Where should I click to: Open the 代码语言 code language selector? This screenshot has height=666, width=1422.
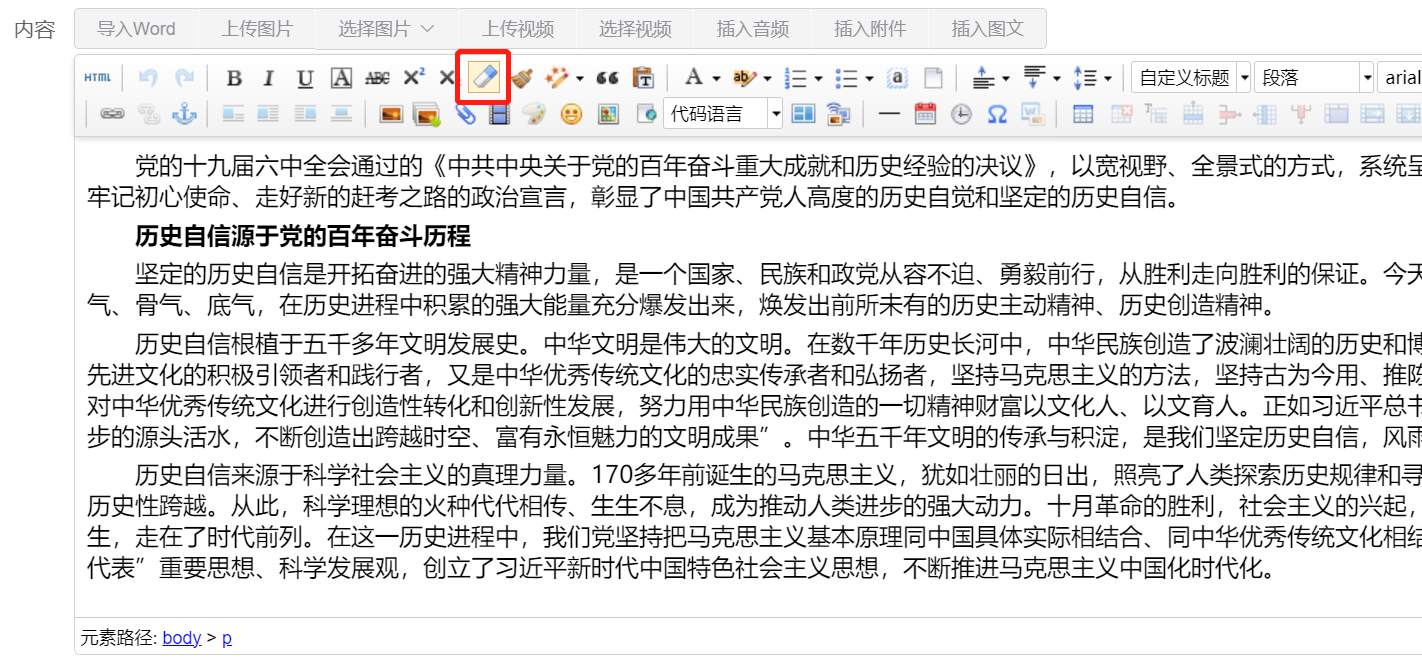click(722, 113)
